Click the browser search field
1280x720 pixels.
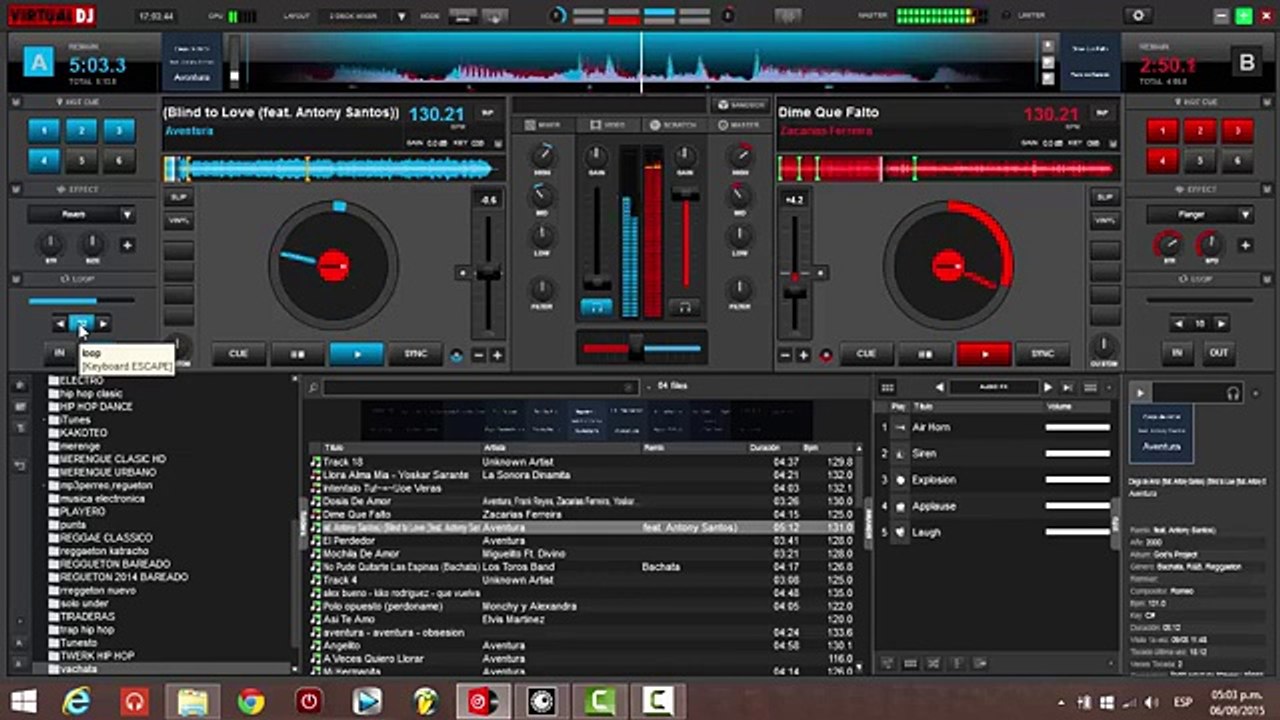(480, 387)
